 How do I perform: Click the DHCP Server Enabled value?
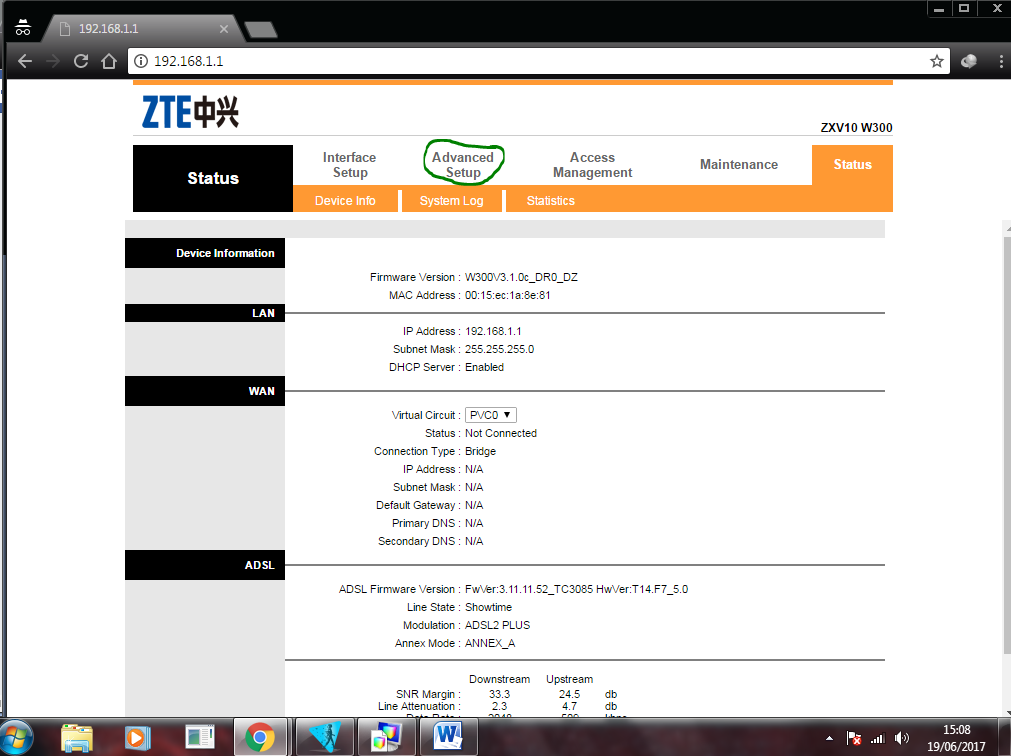484,367
